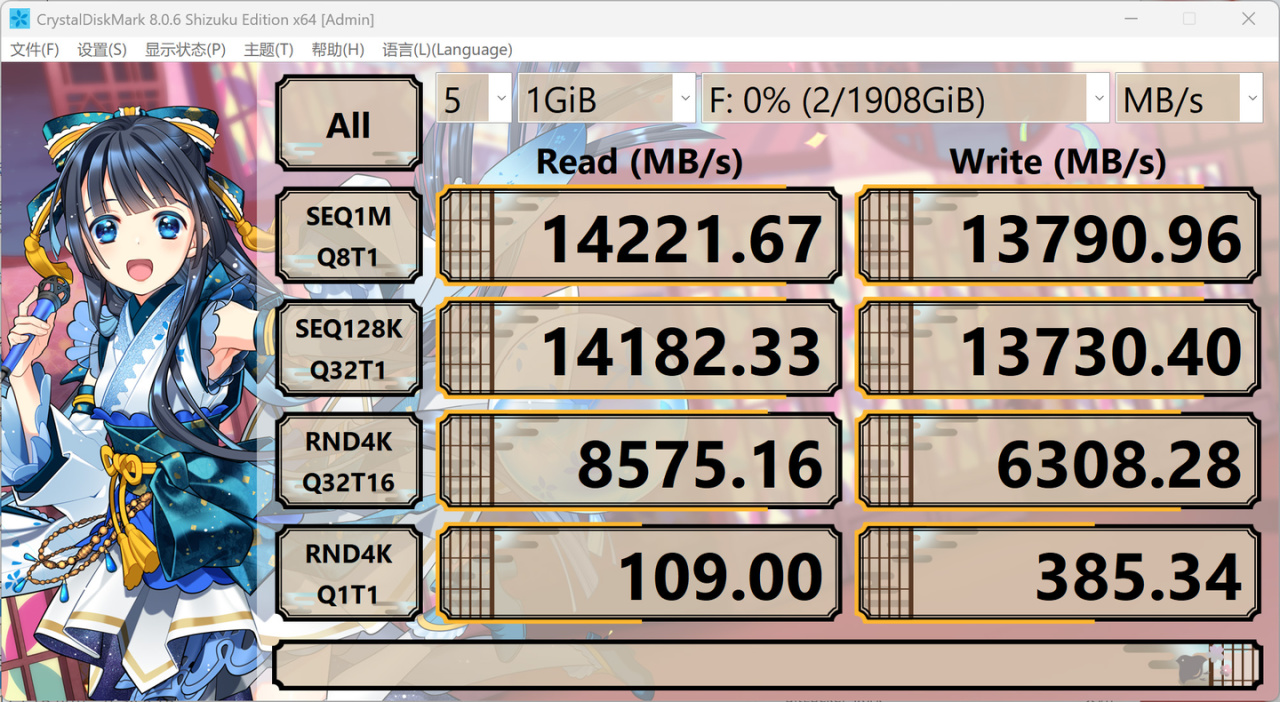Minimize the CrystalDiskMark window
This screenshot has width=1280, height=702.
point(1129,19)
